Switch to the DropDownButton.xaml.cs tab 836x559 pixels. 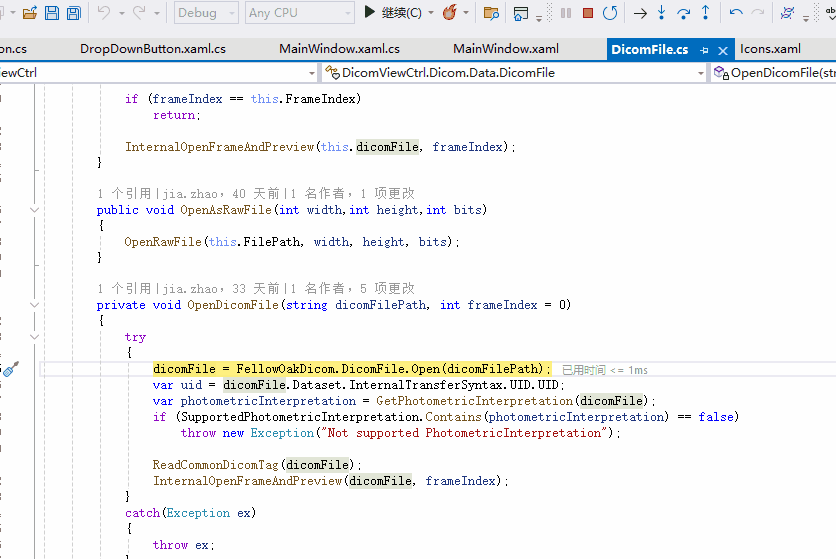[153, 49]
